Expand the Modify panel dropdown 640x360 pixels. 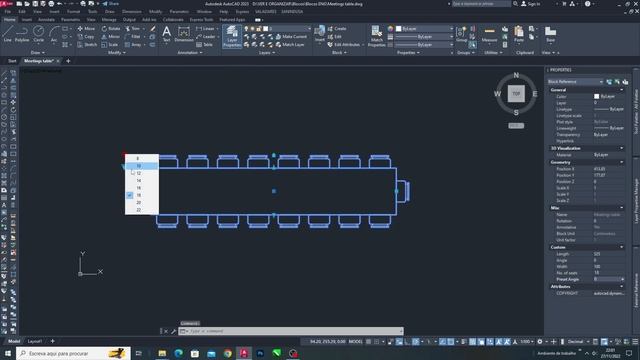[117, 53]
